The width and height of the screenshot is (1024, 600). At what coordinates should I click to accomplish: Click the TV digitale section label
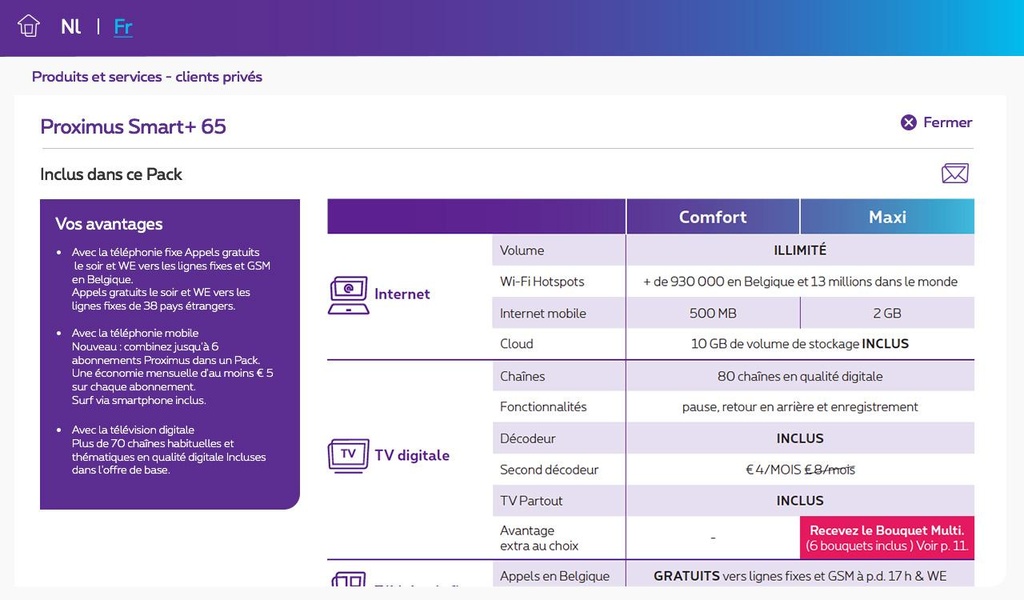coord(412,455)
